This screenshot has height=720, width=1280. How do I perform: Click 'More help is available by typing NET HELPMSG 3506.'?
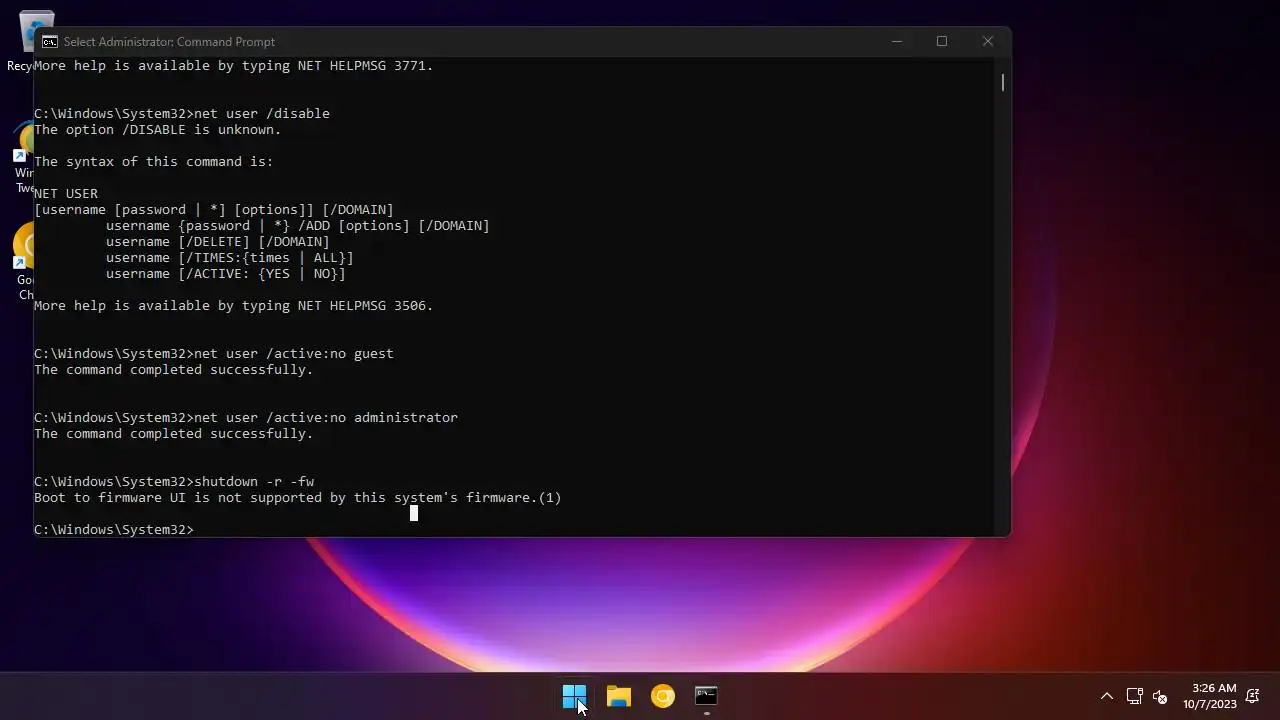coord(234,305)
